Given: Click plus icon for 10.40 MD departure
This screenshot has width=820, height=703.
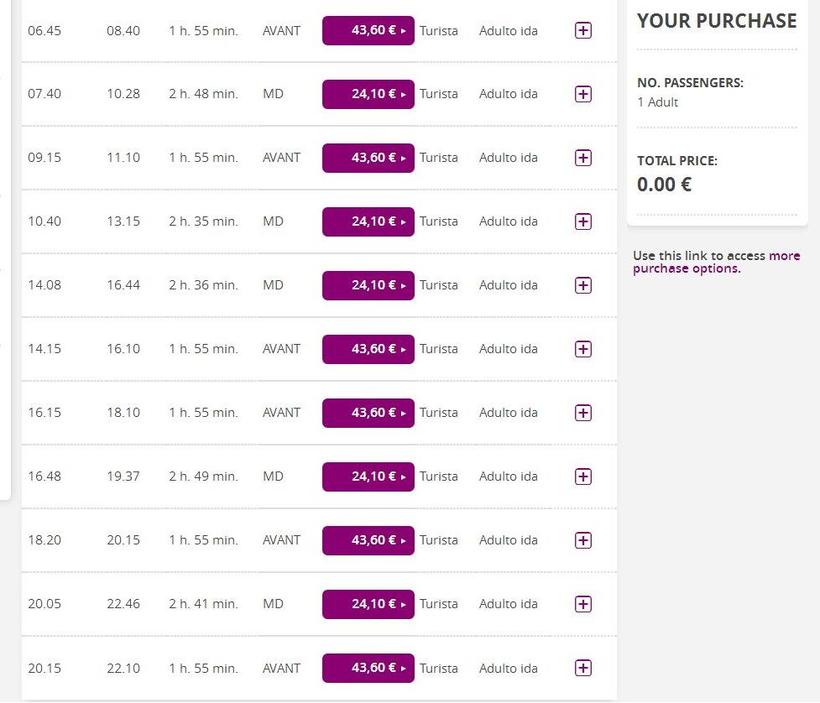Looking at the screenshot, I should (583, 221).
